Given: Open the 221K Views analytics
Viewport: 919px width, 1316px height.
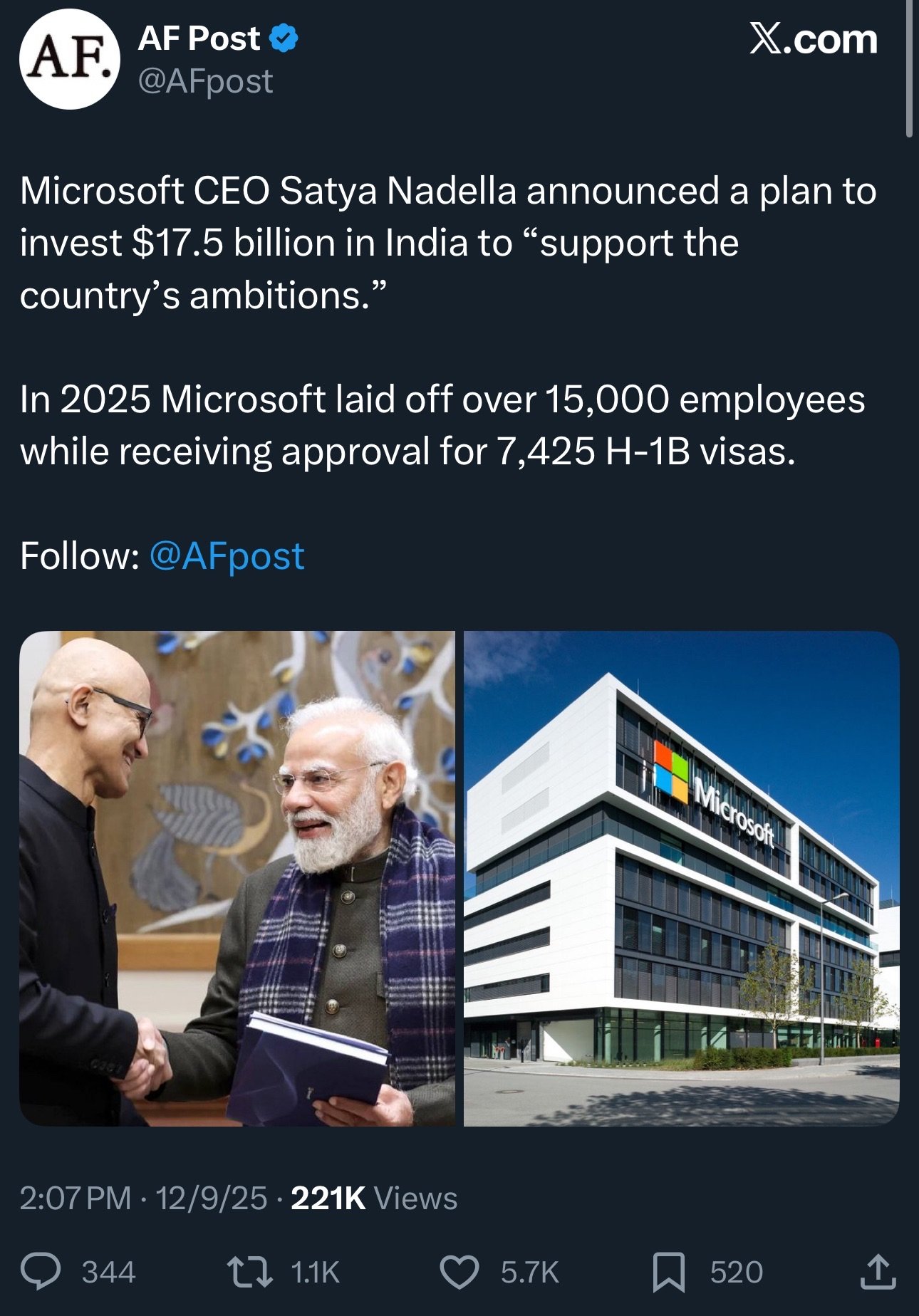Looking at the screenshot, I should 374,1198.
